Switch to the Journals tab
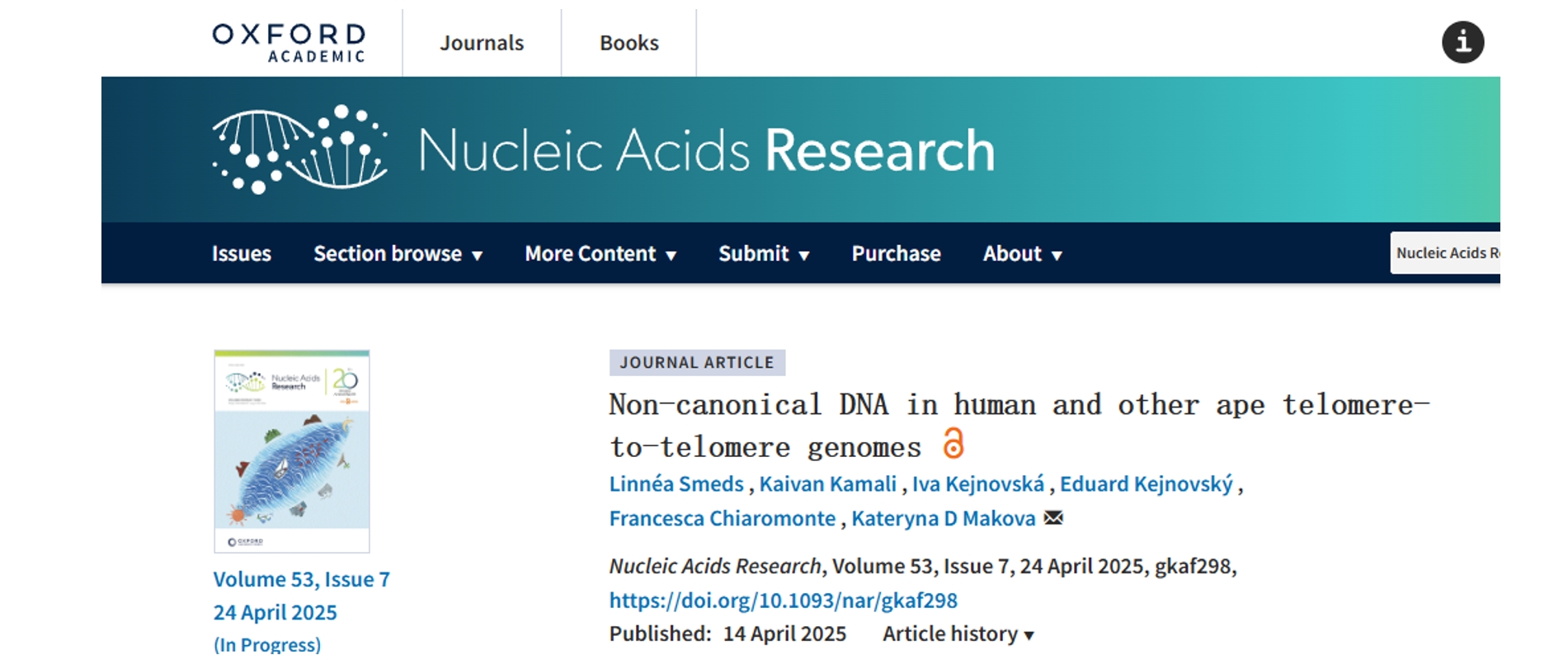The height and width of the screenshot is (669, 1568). click(x=482, y=43)
